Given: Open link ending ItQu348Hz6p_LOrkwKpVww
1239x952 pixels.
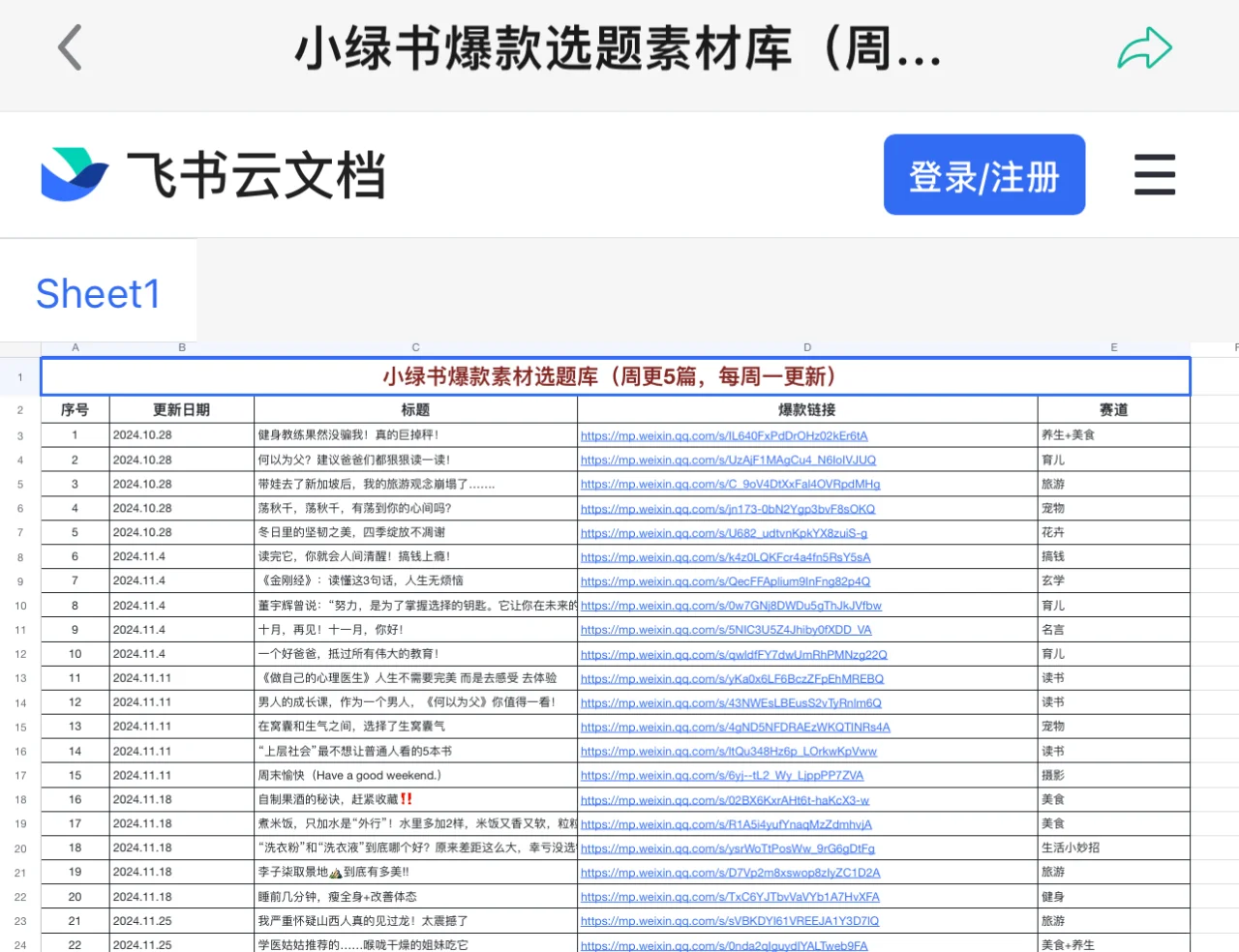Looking at the screenshot, I should point(729,751).
